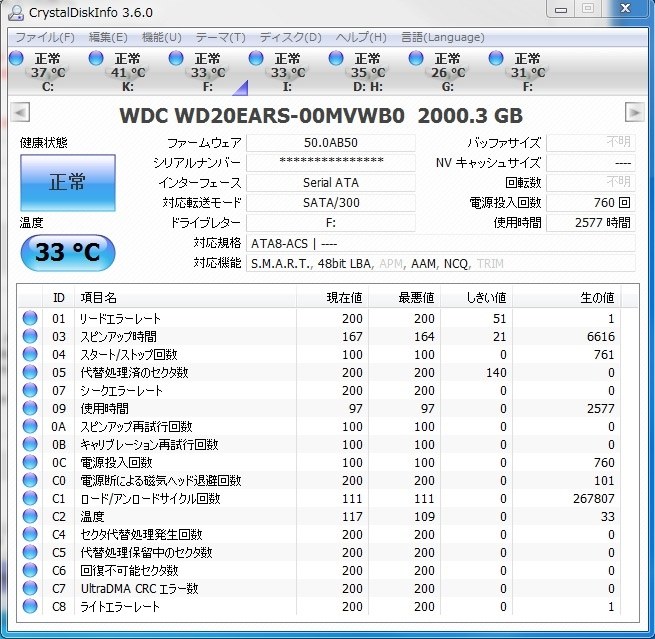The width and height of the screenshot is (655, 639).
Task: Open the 言語(Language) menu
Action: tap(443, 38)
